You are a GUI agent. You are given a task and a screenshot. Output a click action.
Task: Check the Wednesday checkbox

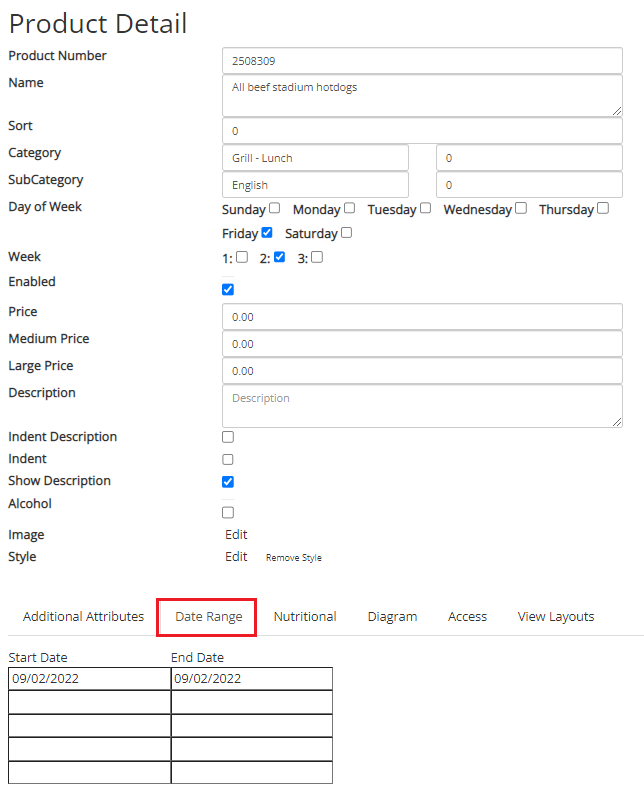tap(521, 208)
